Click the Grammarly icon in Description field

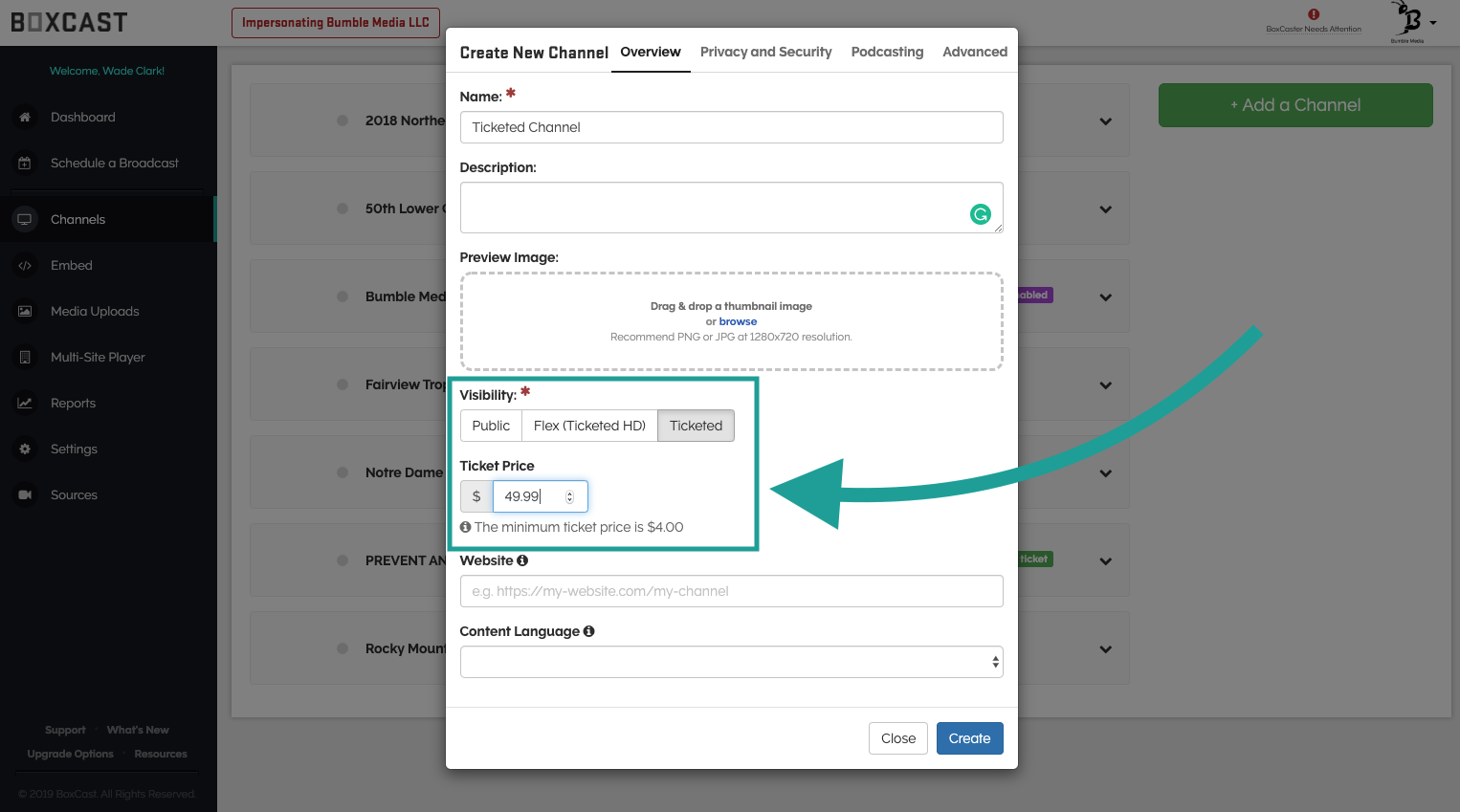pyautogui.click(x=980, y=214)
